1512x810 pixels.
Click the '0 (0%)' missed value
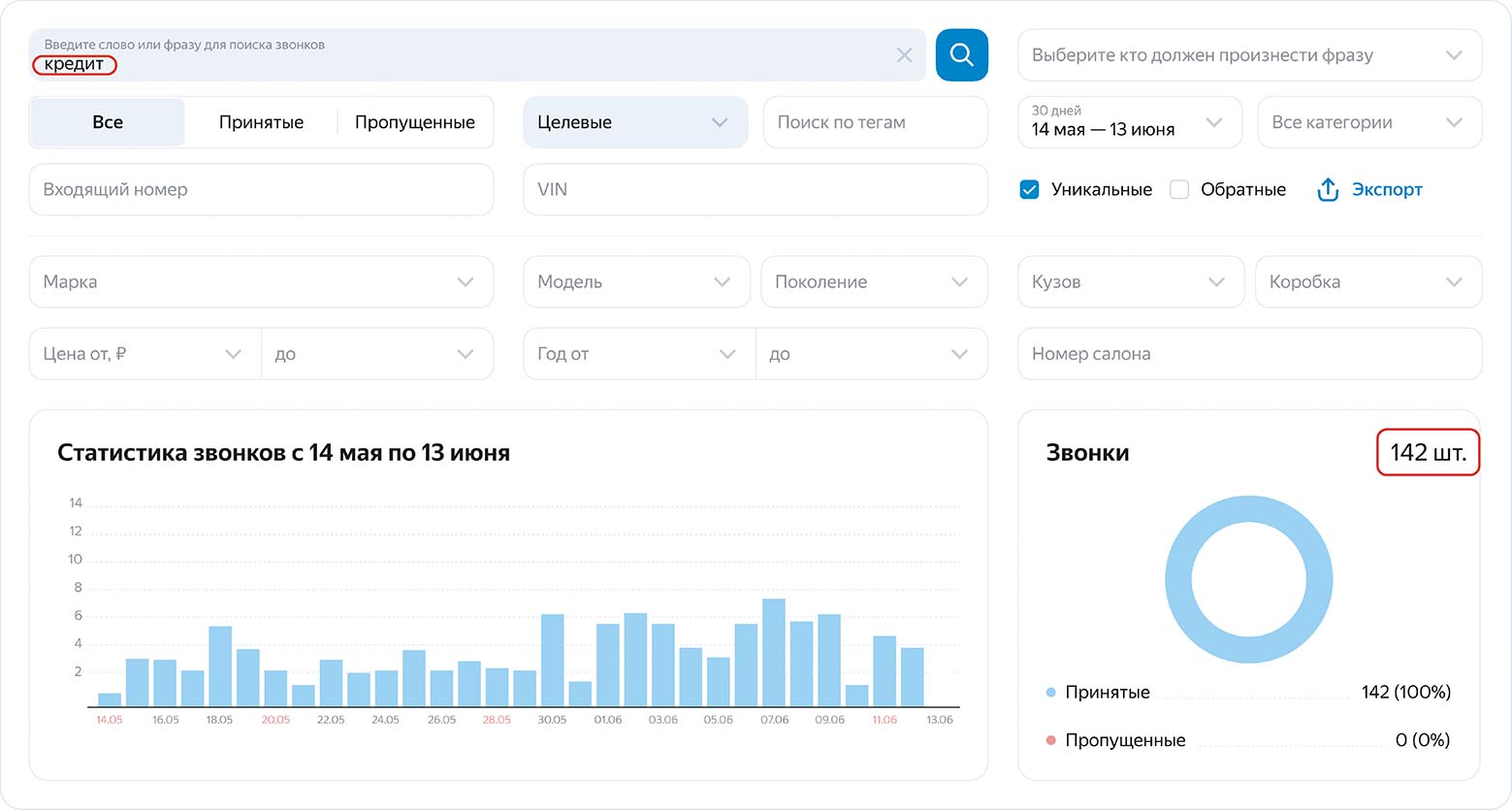tap(1423, 740)
